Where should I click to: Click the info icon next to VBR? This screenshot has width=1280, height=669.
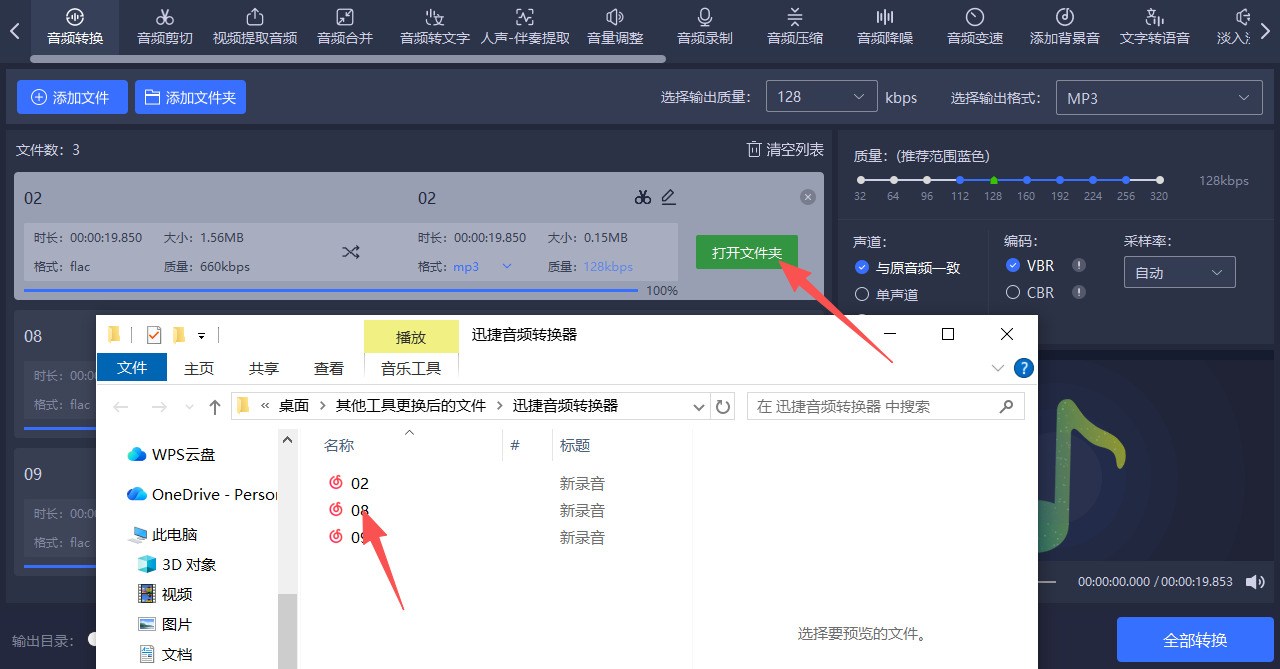point(1079,265)
